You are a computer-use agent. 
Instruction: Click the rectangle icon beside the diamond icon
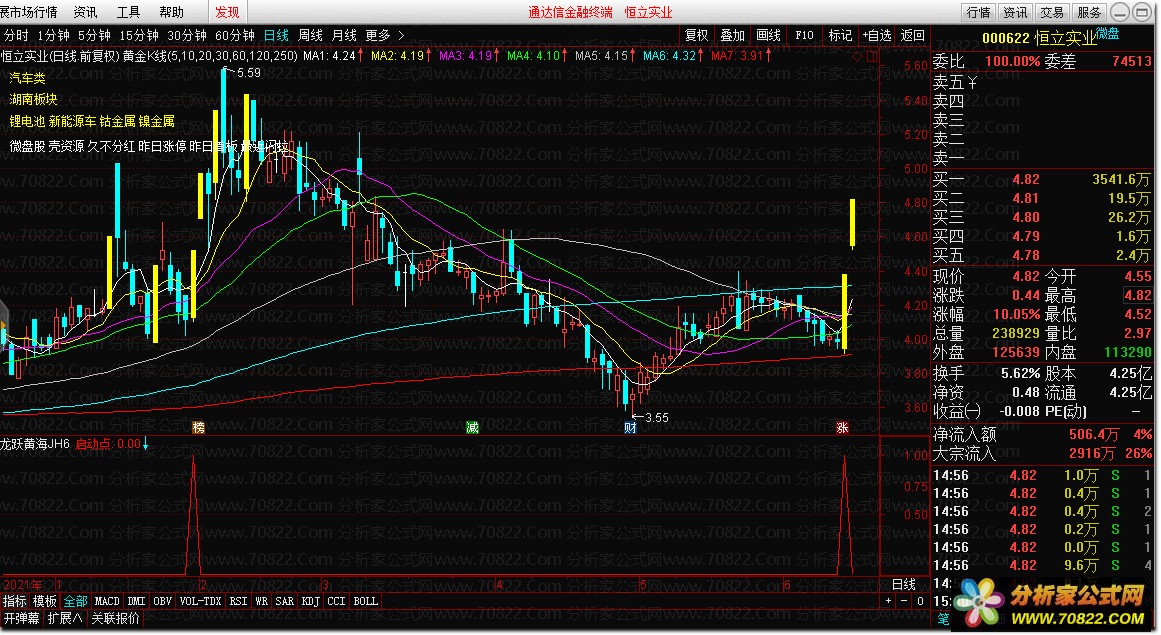point(872,56)
